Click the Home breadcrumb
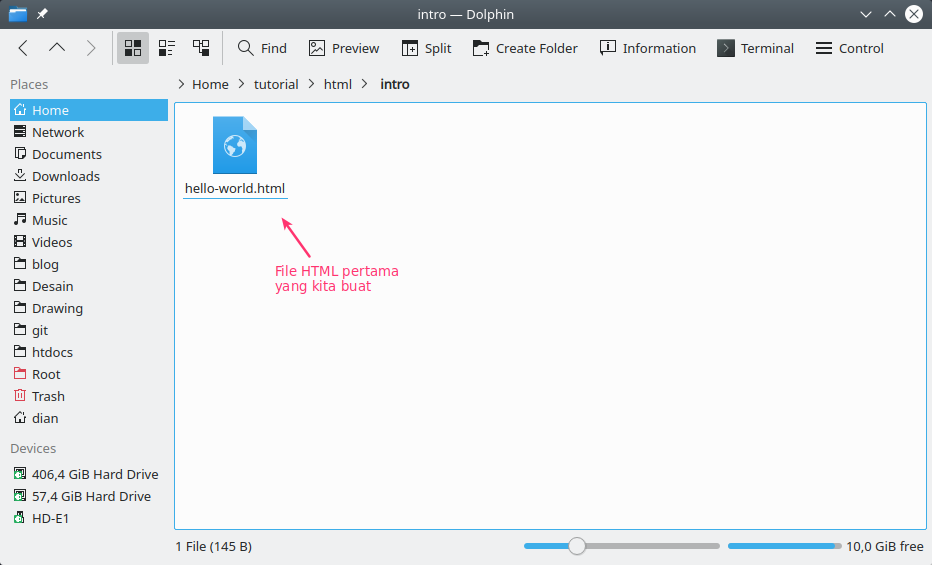932x565 pixels. pyautogui.click(x=210, y=84)
